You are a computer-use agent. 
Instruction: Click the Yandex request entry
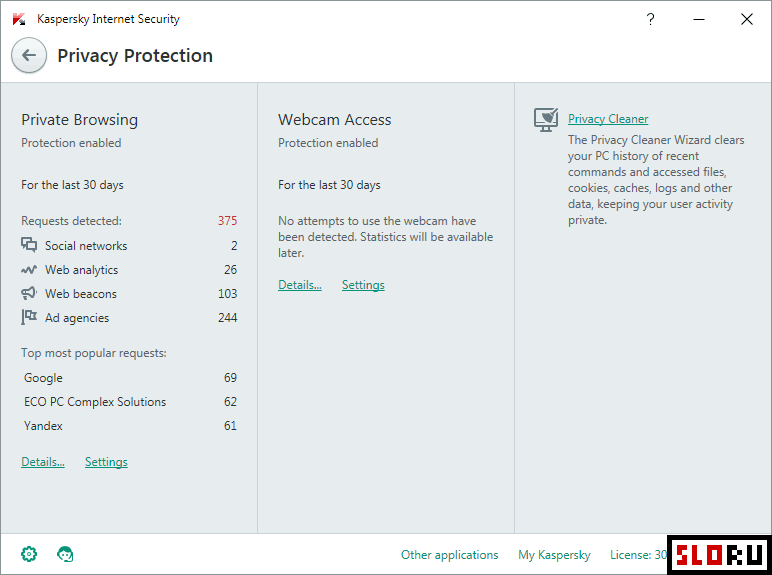tap(43, 426)
